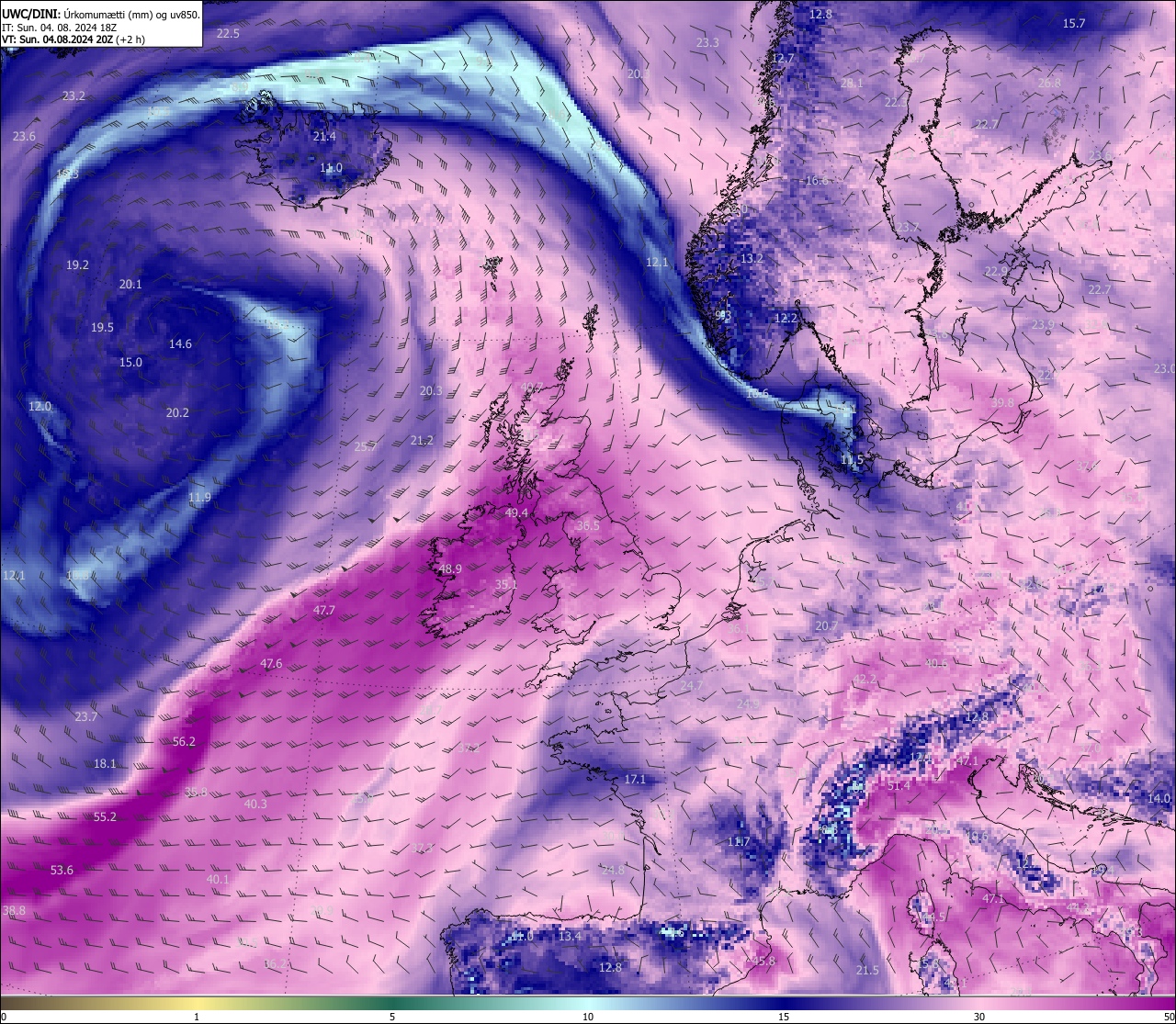Click the 21.4 value over Iceland
The height and width of the screenshot is (1024, 1176).
(324, 136)
